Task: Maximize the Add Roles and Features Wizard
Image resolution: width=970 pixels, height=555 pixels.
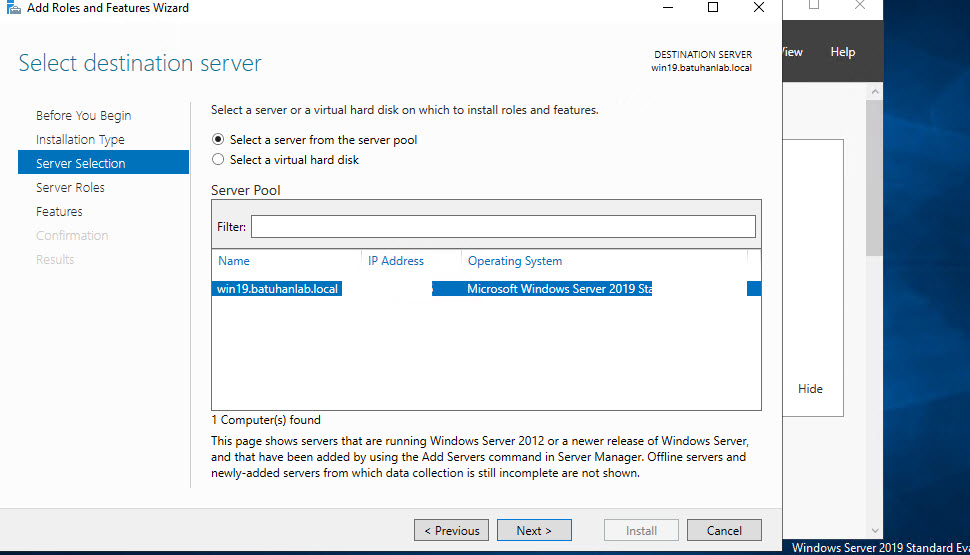Action: tap(713, 8)
